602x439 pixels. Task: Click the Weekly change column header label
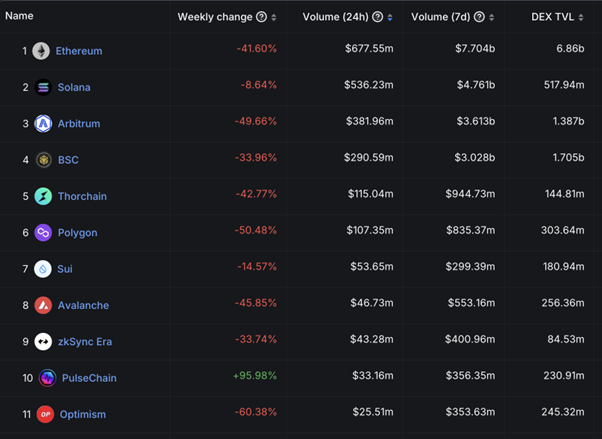[x=215, y=17]
